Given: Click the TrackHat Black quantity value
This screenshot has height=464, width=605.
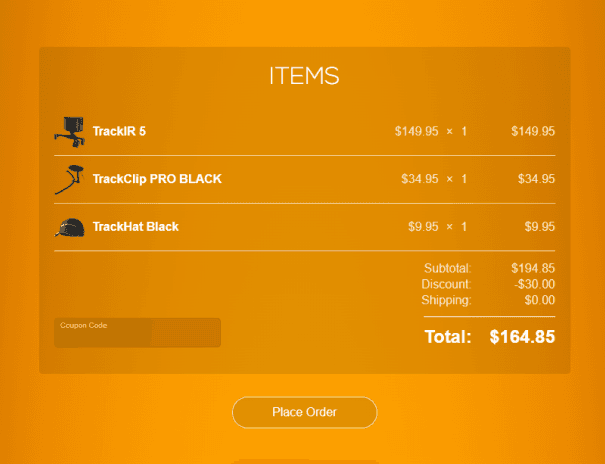Looking at the screenshot, I should coord(464,227).
